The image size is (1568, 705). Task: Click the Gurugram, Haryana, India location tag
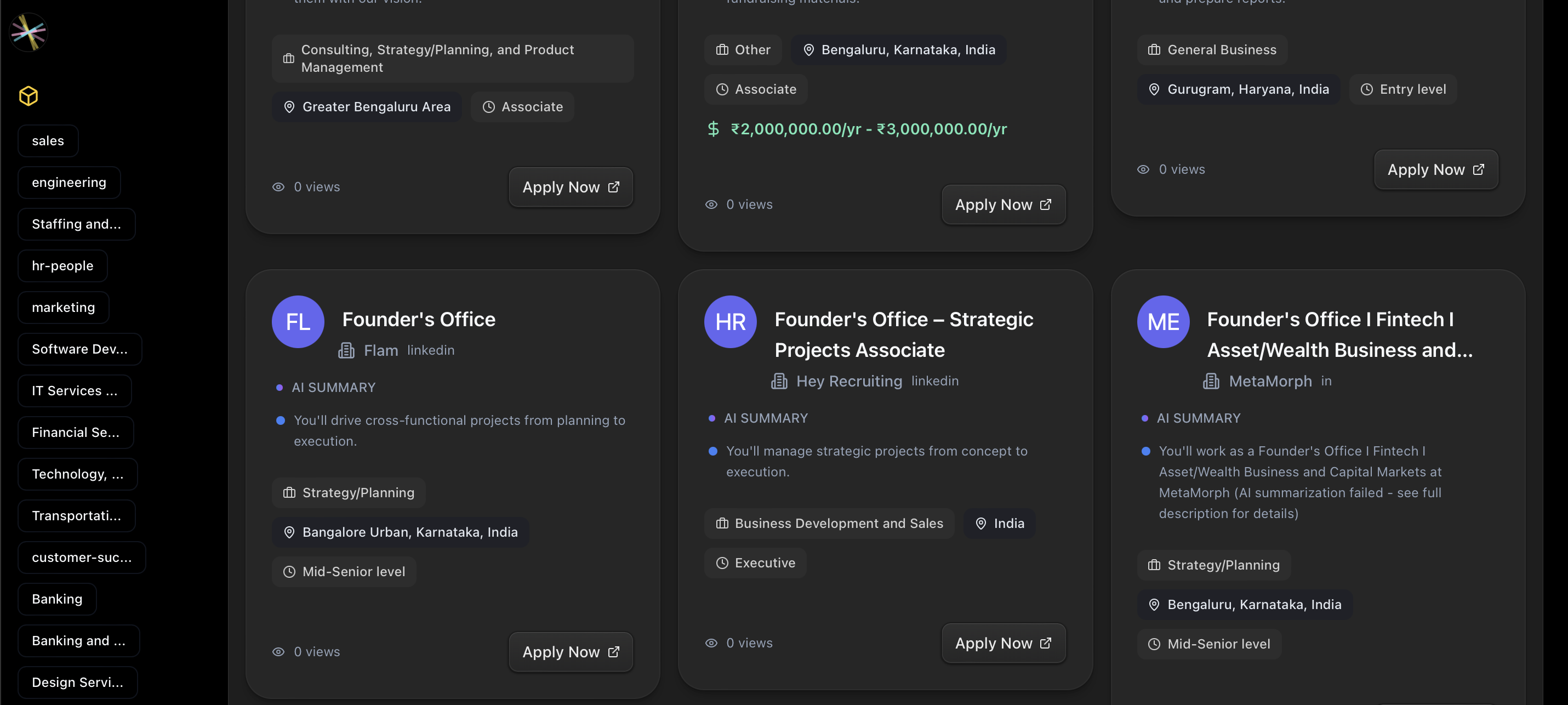point(1238,89)
